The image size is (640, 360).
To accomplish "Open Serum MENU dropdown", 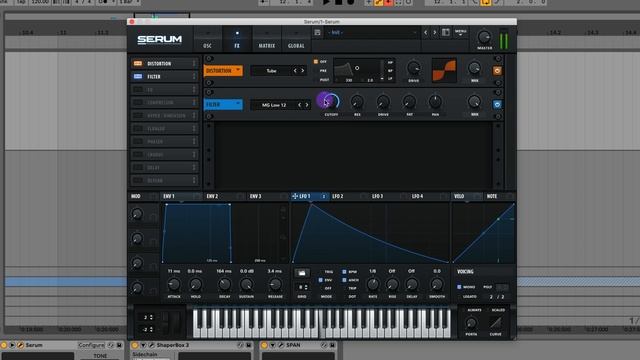I will click(460, 32).
